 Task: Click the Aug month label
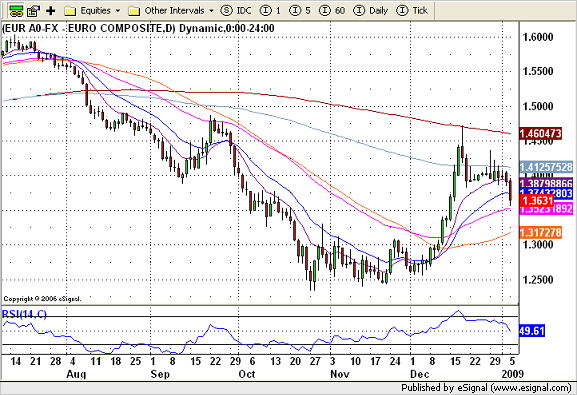pos(76,374)
